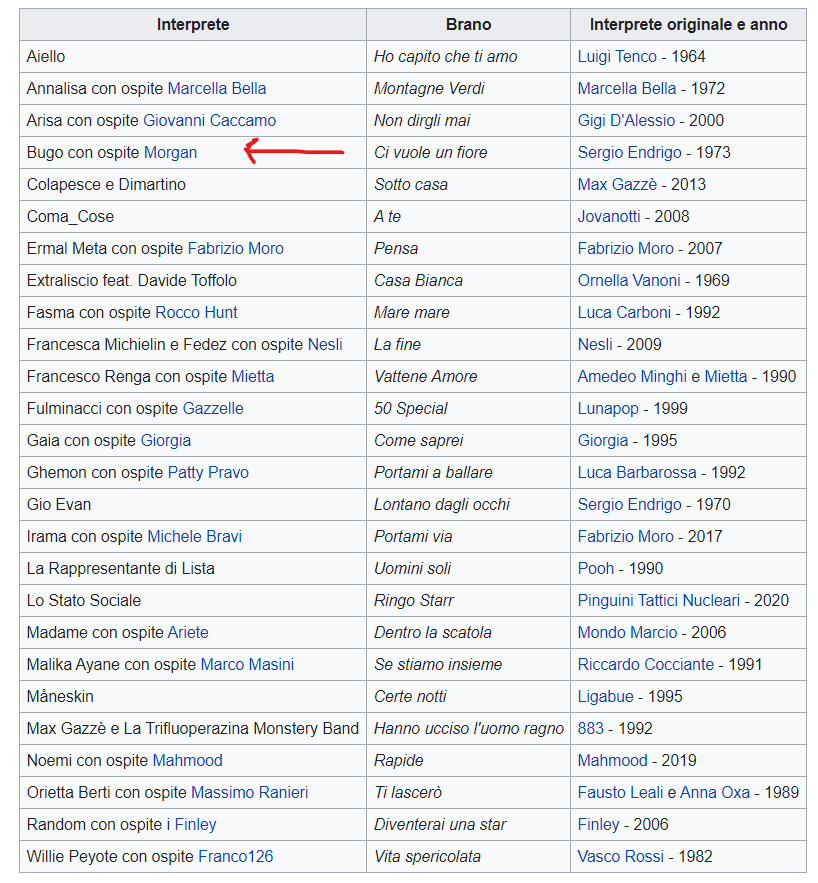
Task: Open Giovanni Caccamo guest link
Action: click(209, 121)
